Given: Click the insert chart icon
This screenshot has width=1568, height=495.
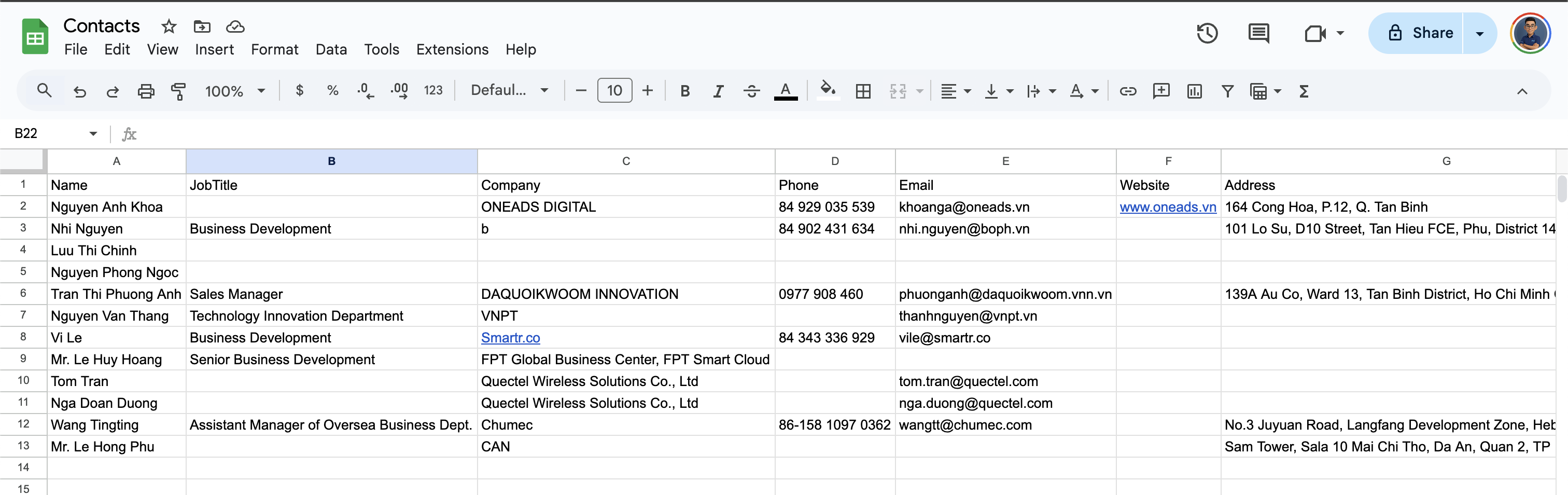Looking at the screenshot, I should (1194, 91).
